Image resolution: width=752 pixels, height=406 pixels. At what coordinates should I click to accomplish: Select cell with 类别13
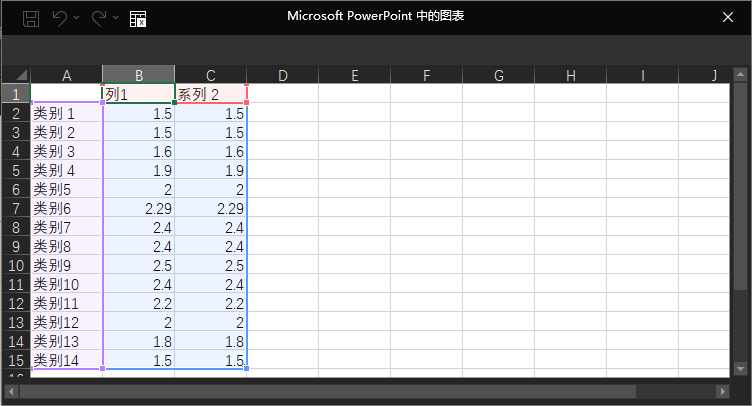67,341
